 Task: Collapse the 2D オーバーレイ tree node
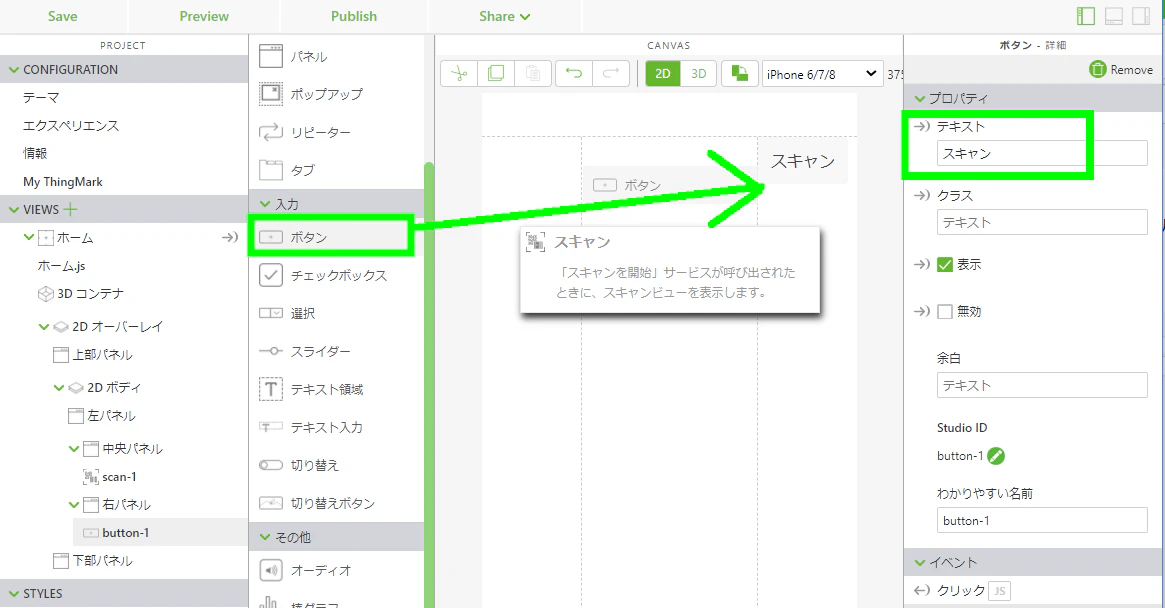click(x=44, y=326)
